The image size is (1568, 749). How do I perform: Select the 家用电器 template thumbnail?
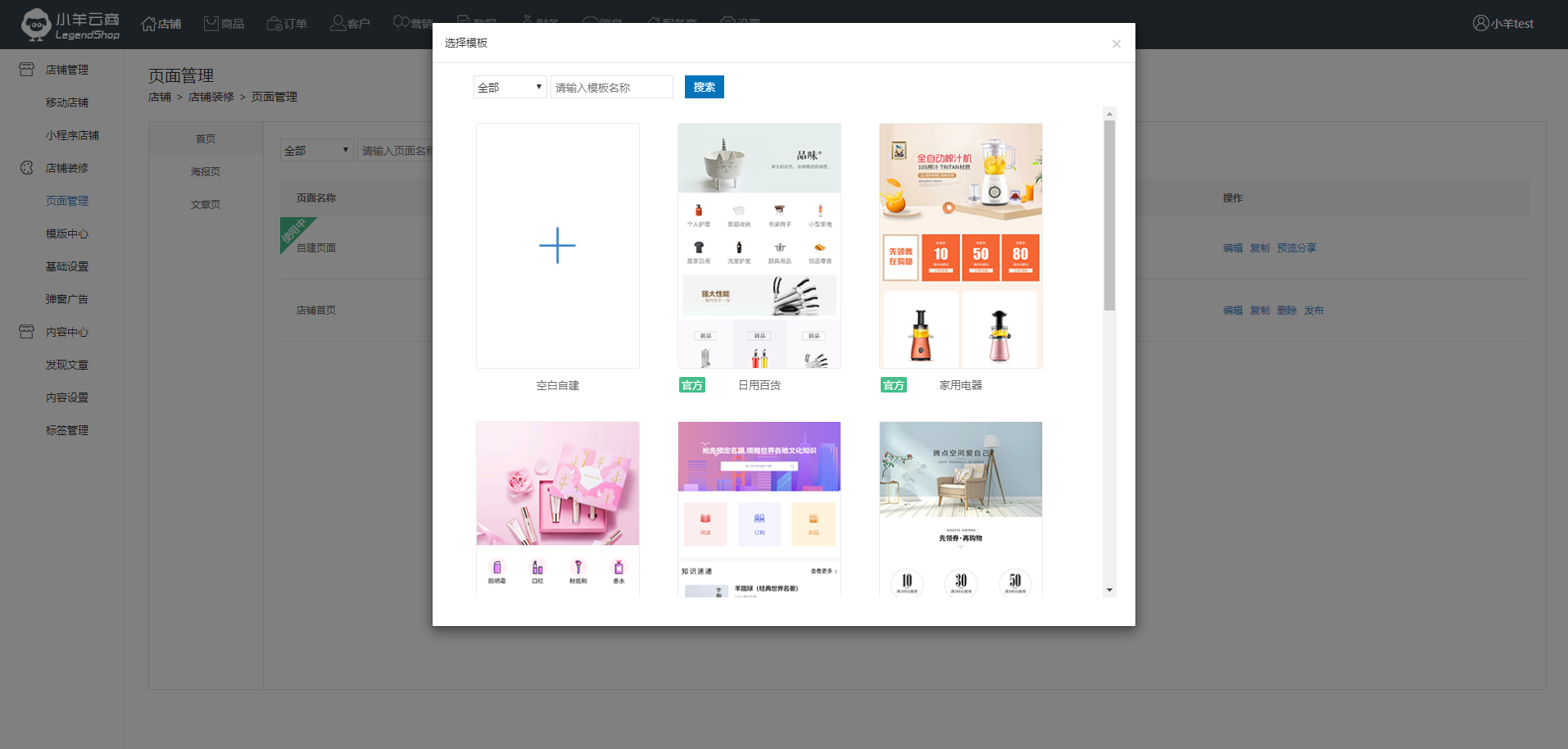coord(960,246)
